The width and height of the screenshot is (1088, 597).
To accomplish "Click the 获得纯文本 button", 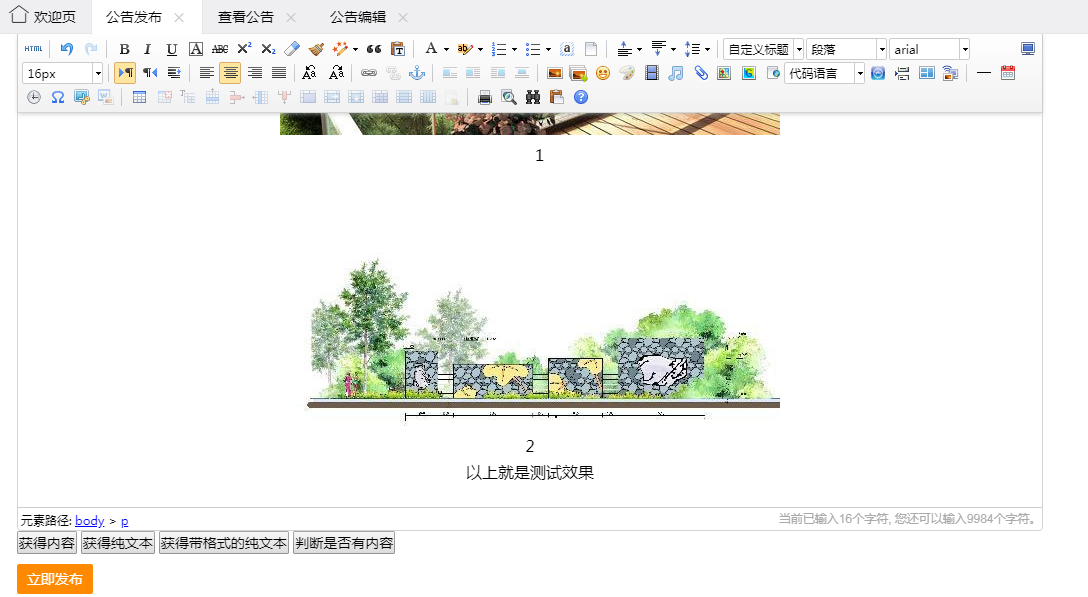I will click(118, 542).
